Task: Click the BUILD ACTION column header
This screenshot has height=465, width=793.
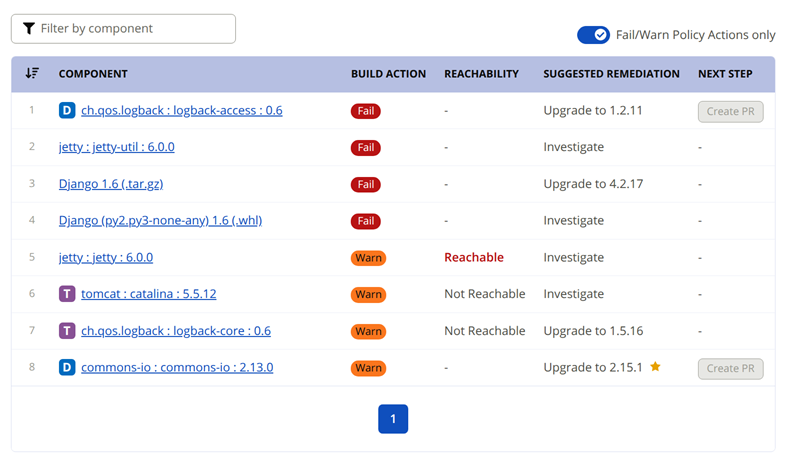Action: 388,74
